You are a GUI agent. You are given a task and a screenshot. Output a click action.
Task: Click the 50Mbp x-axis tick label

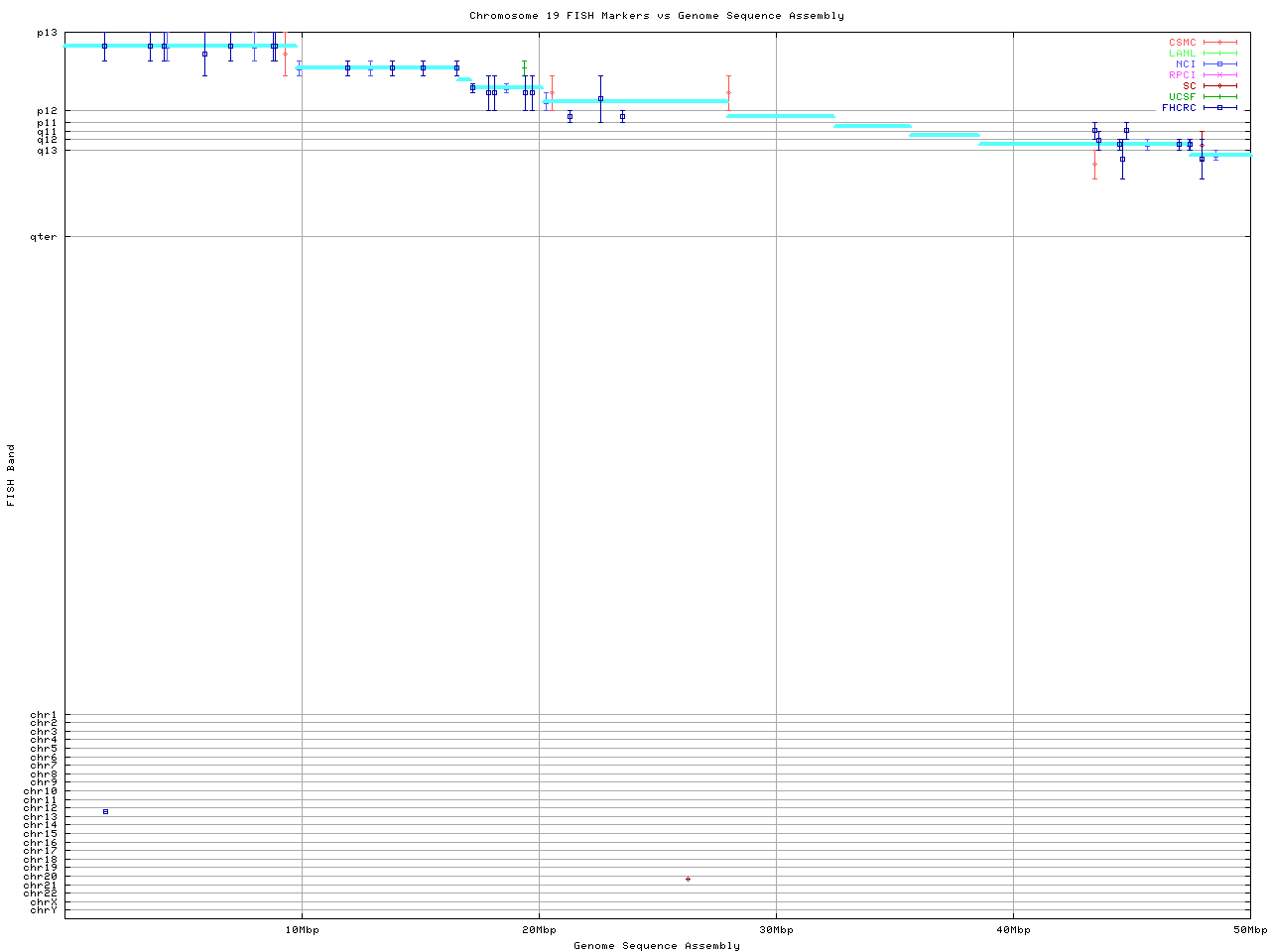pos(1250,930)
